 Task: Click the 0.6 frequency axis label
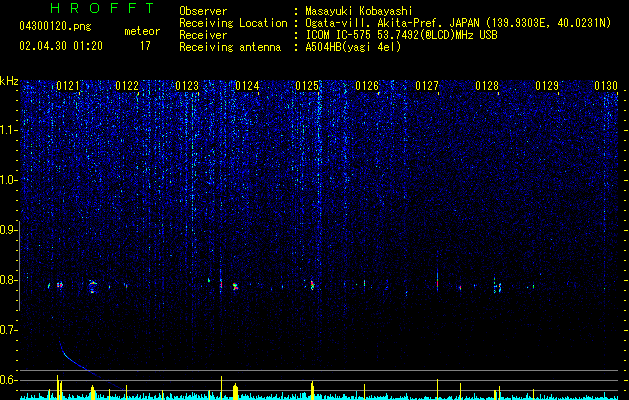(8, 380)
